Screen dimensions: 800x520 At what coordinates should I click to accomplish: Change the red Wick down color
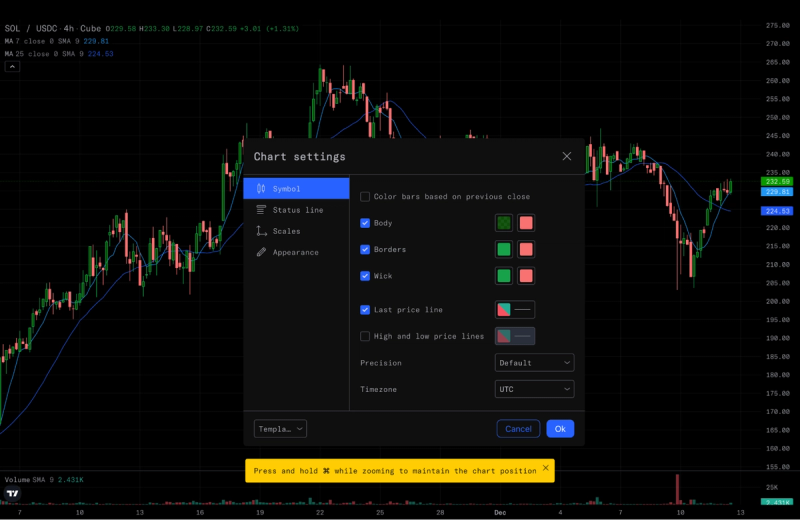point(526,276)
